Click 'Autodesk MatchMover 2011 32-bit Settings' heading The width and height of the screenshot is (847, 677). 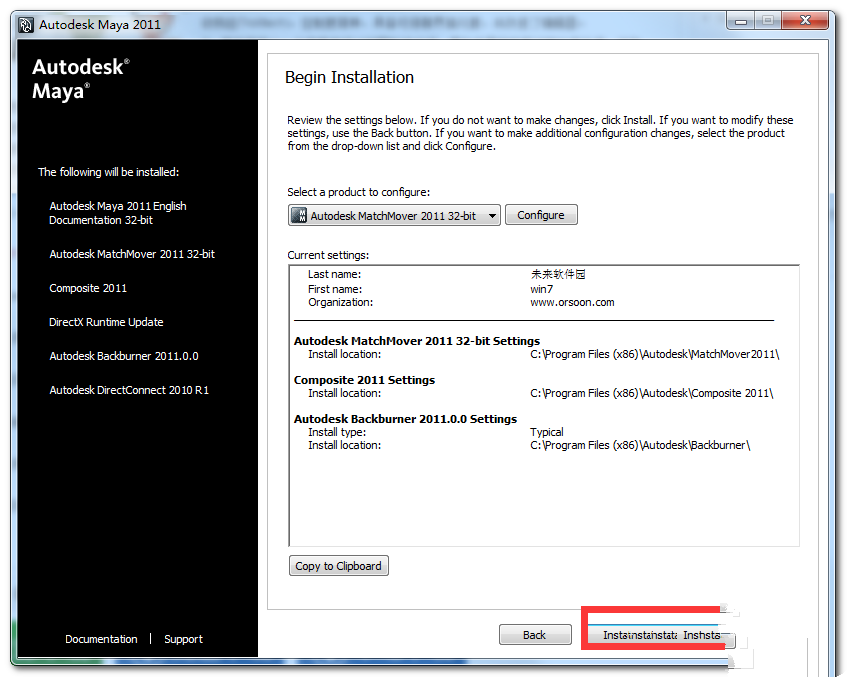[417, 341]
